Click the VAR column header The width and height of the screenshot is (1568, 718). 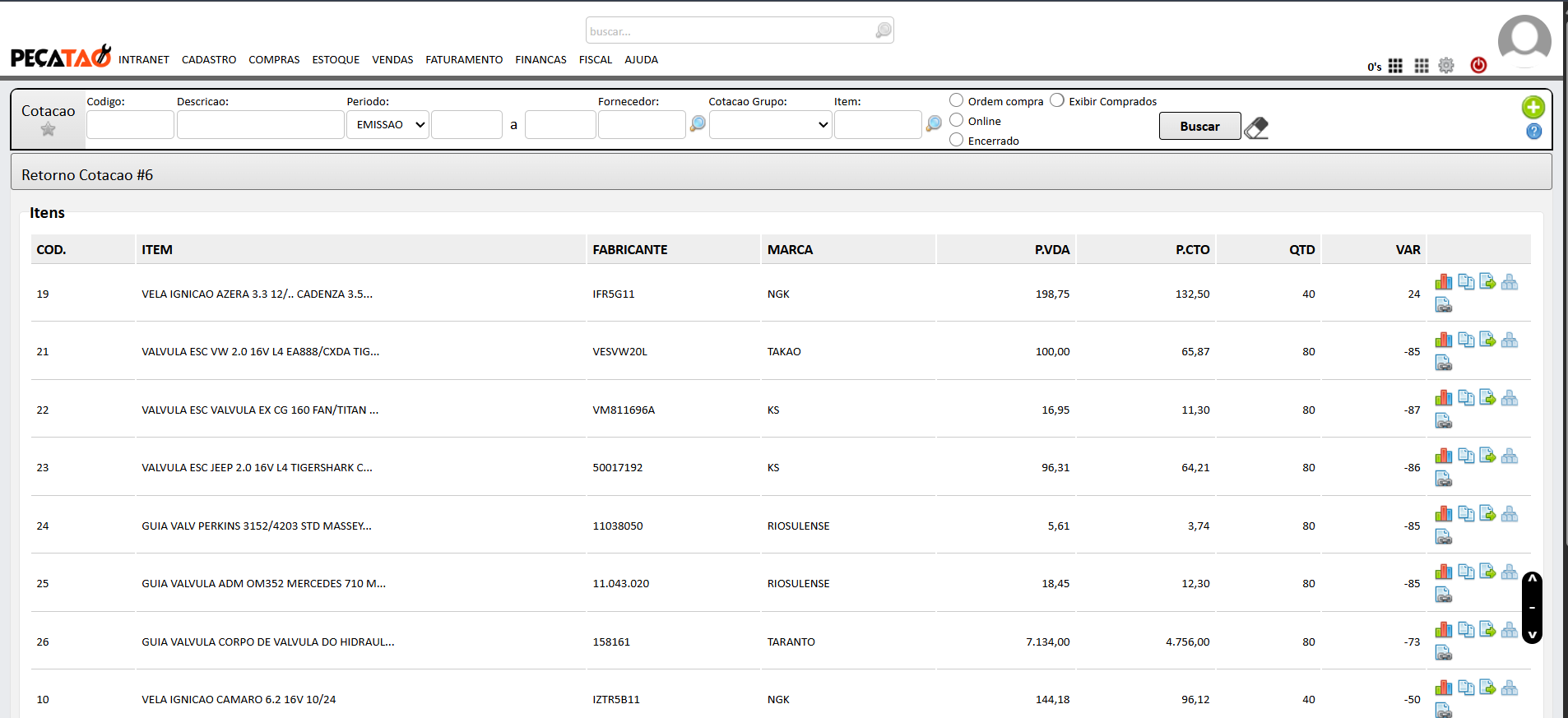click(1373, 249)
